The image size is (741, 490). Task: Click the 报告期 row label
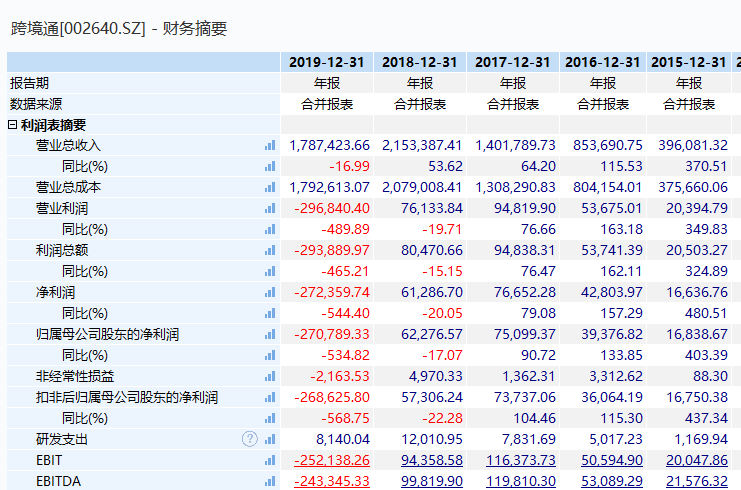(29, 83)
